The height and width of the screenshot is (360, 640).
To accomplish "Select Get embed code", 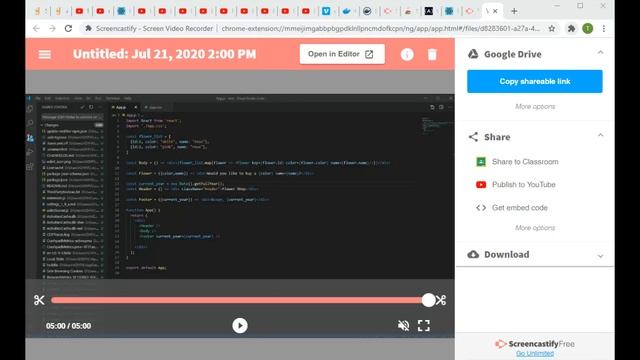I will [520, 208].
